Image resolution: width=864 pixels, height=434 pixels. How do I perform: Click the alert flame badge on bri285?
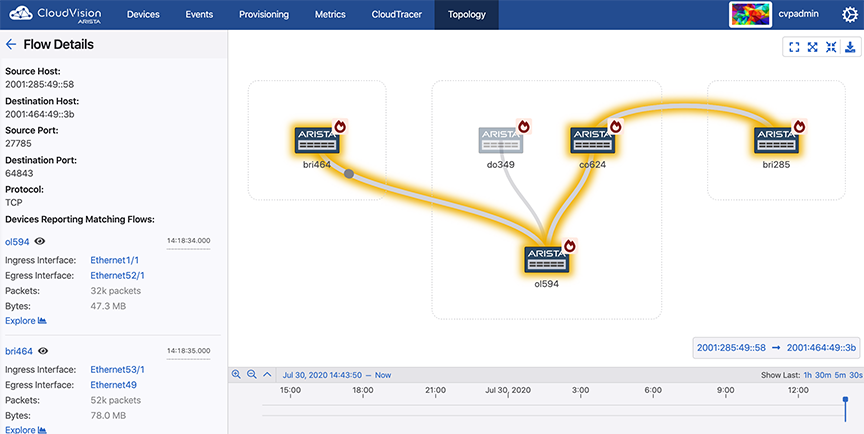click(x=799, y=127)
